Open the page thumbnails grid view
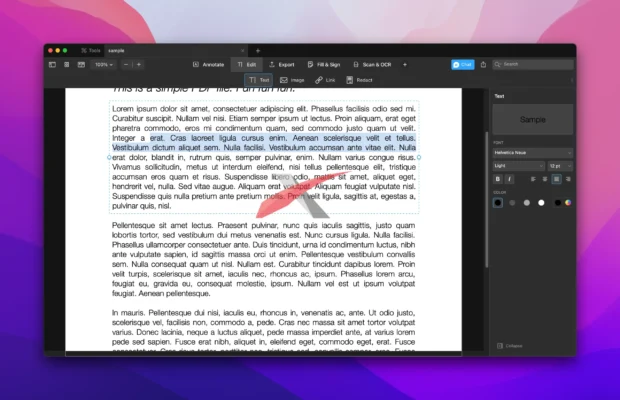 click(66, 64)
